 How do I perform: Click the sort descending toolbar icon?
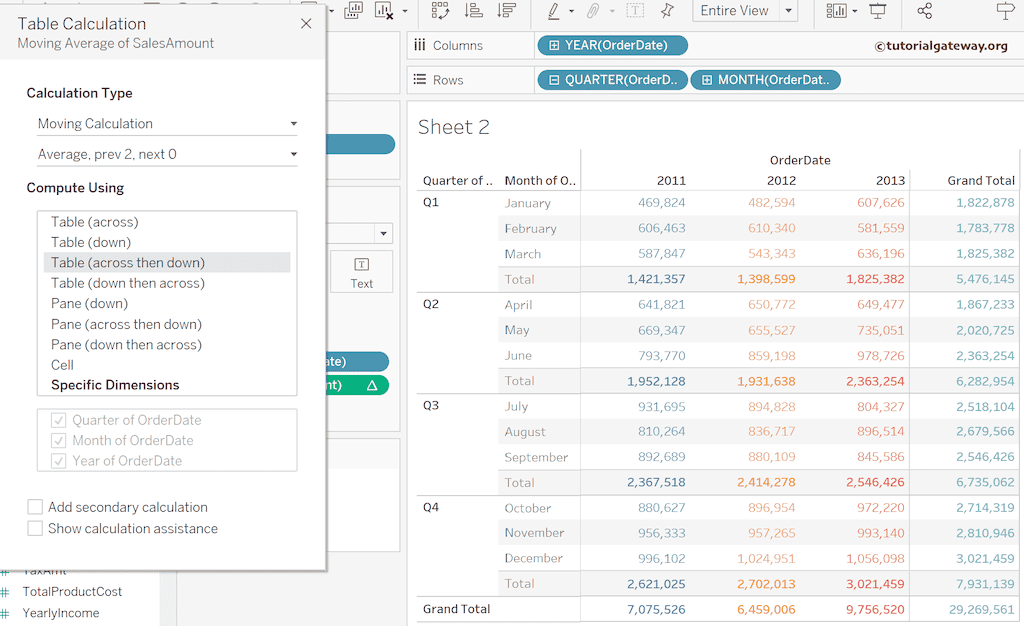[506, 10]
